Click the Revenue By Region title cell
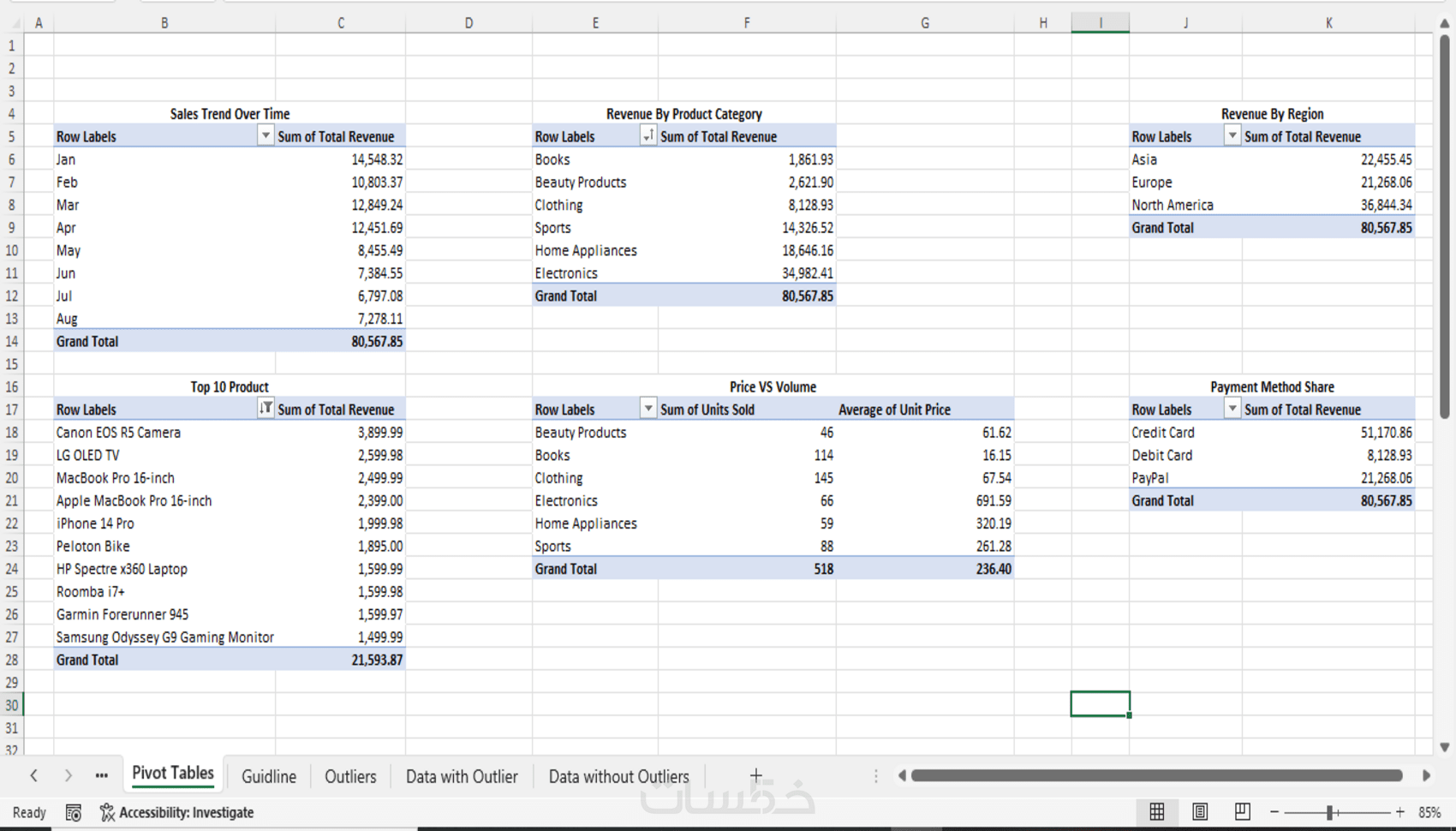 pyautogui.click(x=1272, y=113)
